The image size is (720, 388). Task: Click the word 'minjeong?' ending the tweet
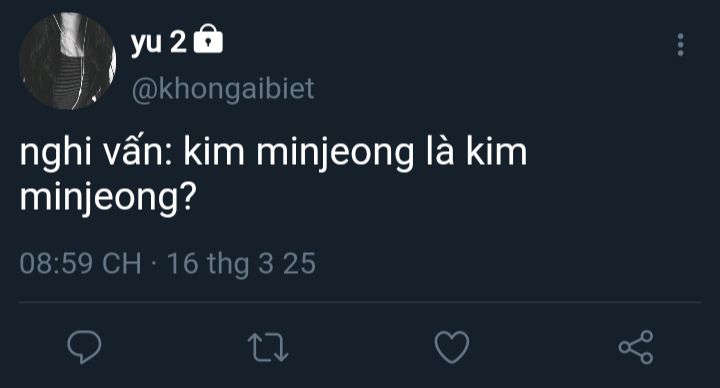pos(108,198)
